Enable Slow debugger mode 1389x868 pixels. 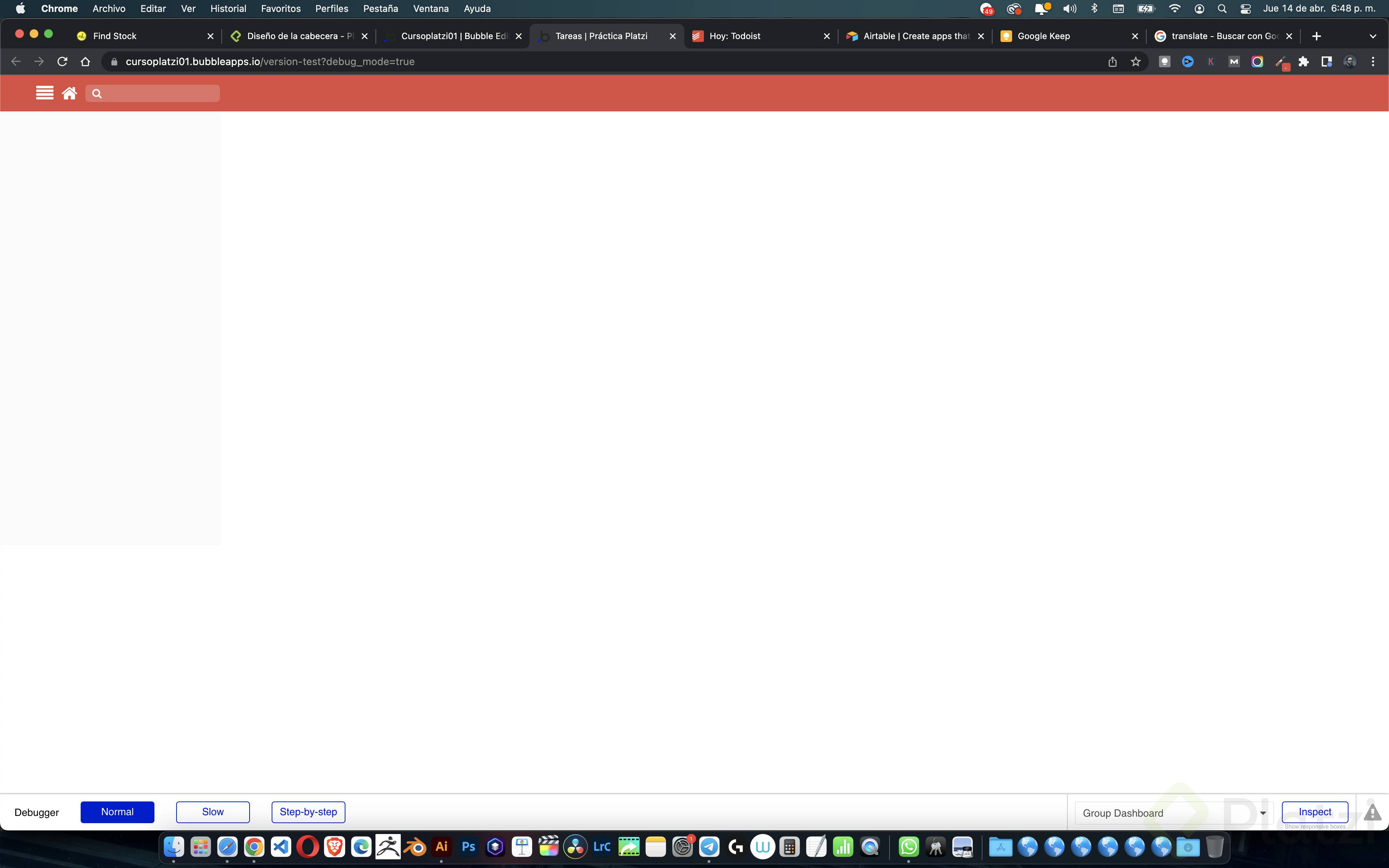click(x=212, y=812)
